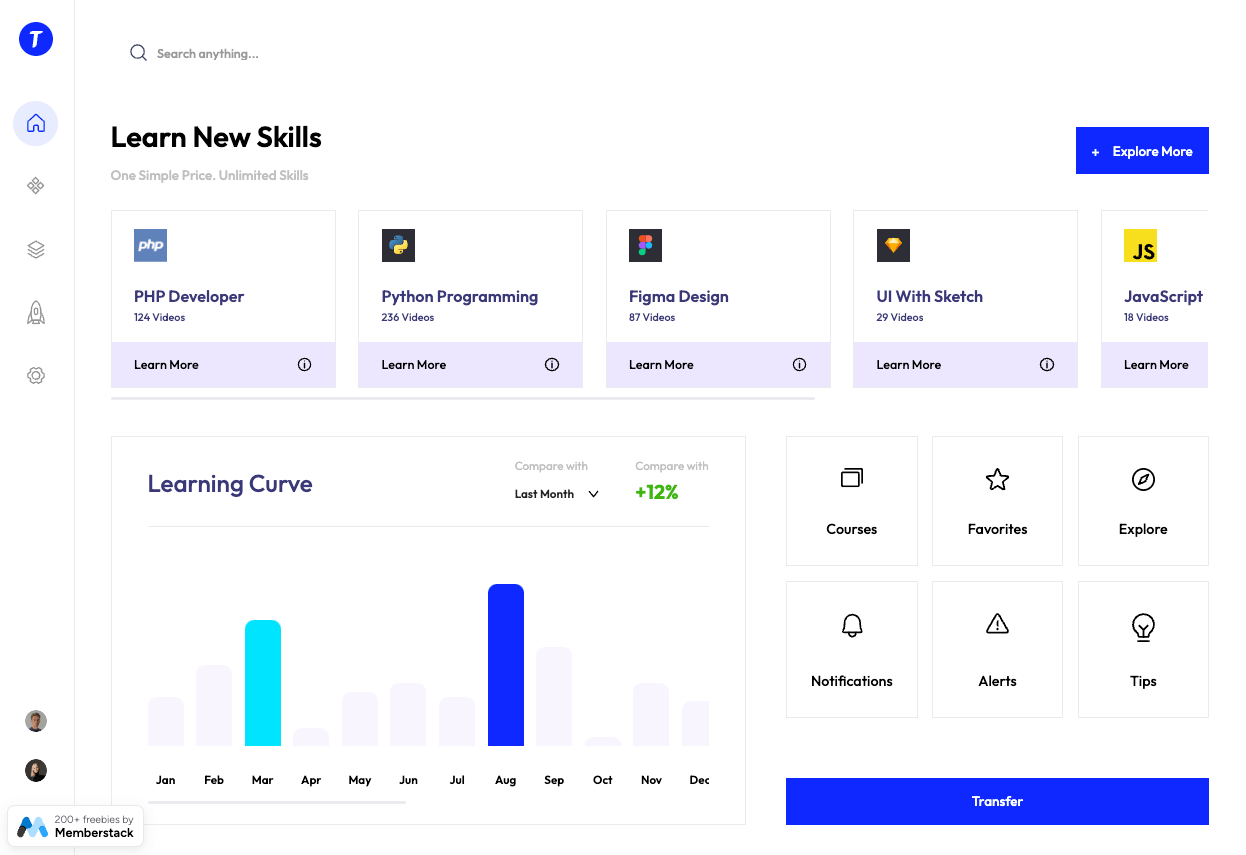The width and height of the screenshot is (1246, 855).
Task: Select the Home icon in the sidebar
Action: (x=35, y=122)
